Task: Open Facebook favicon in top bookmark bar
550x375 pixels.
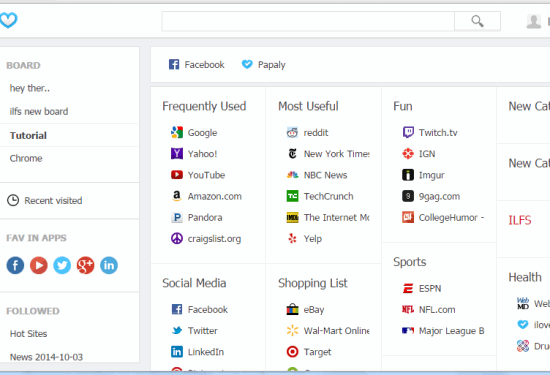Action: (x=174, y=64)
